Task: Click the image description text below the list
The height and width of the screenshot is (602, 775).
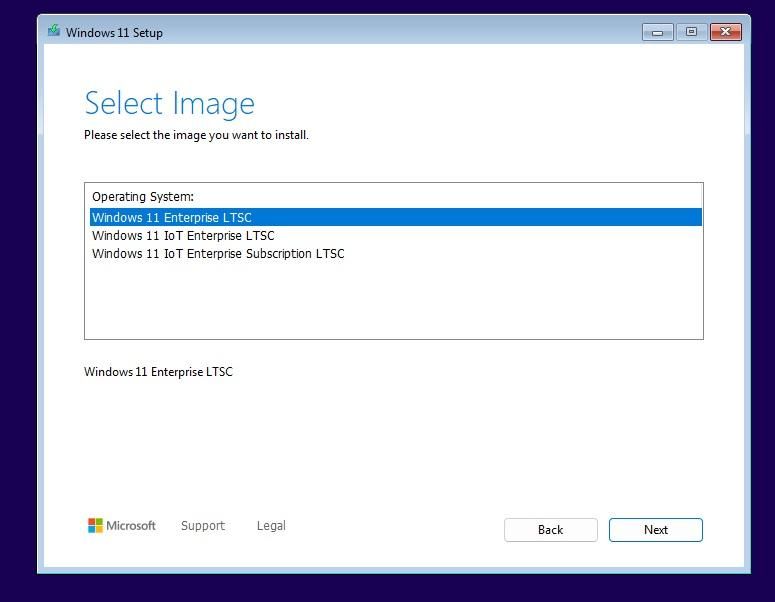Action: 158,372
